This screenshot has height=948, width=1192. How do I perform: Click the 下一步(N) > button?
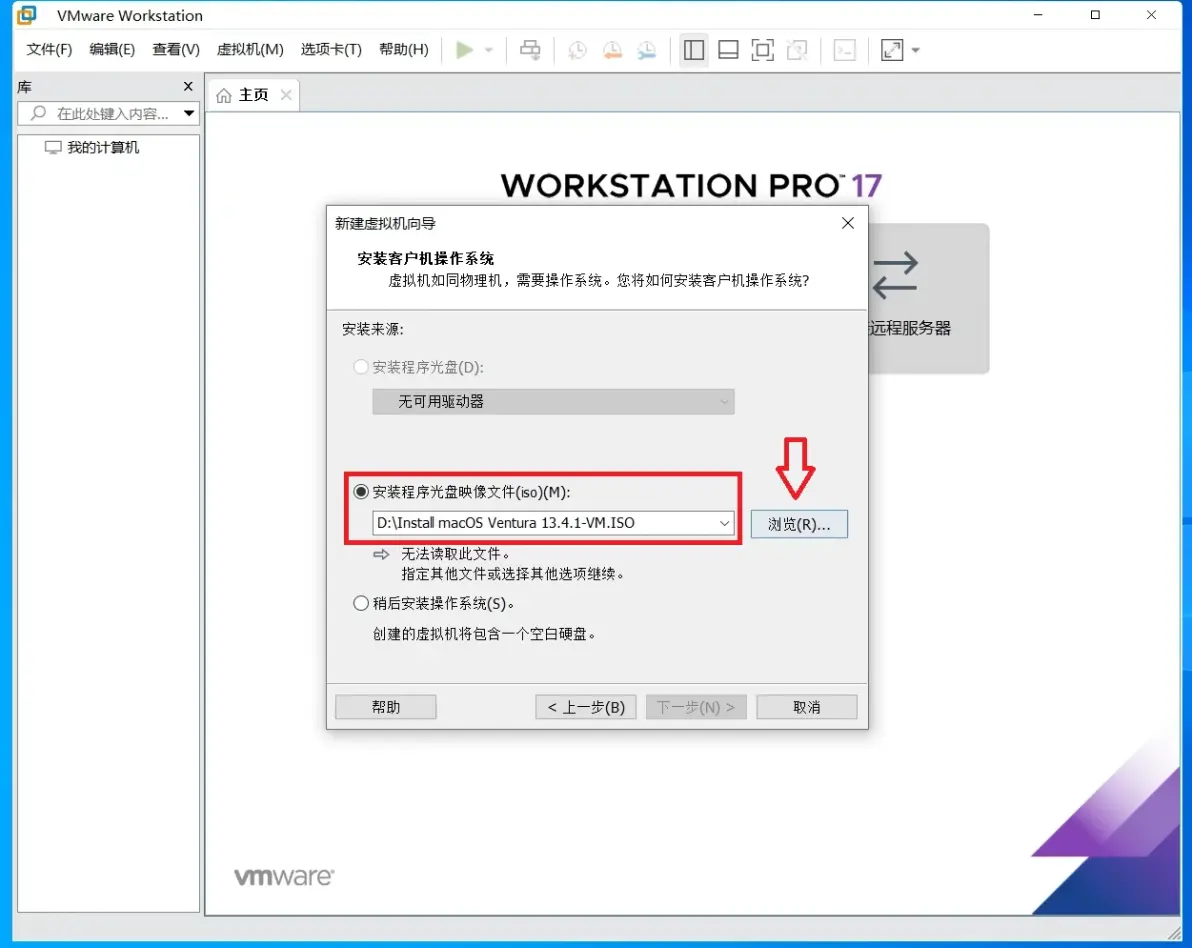coord(696,707)
